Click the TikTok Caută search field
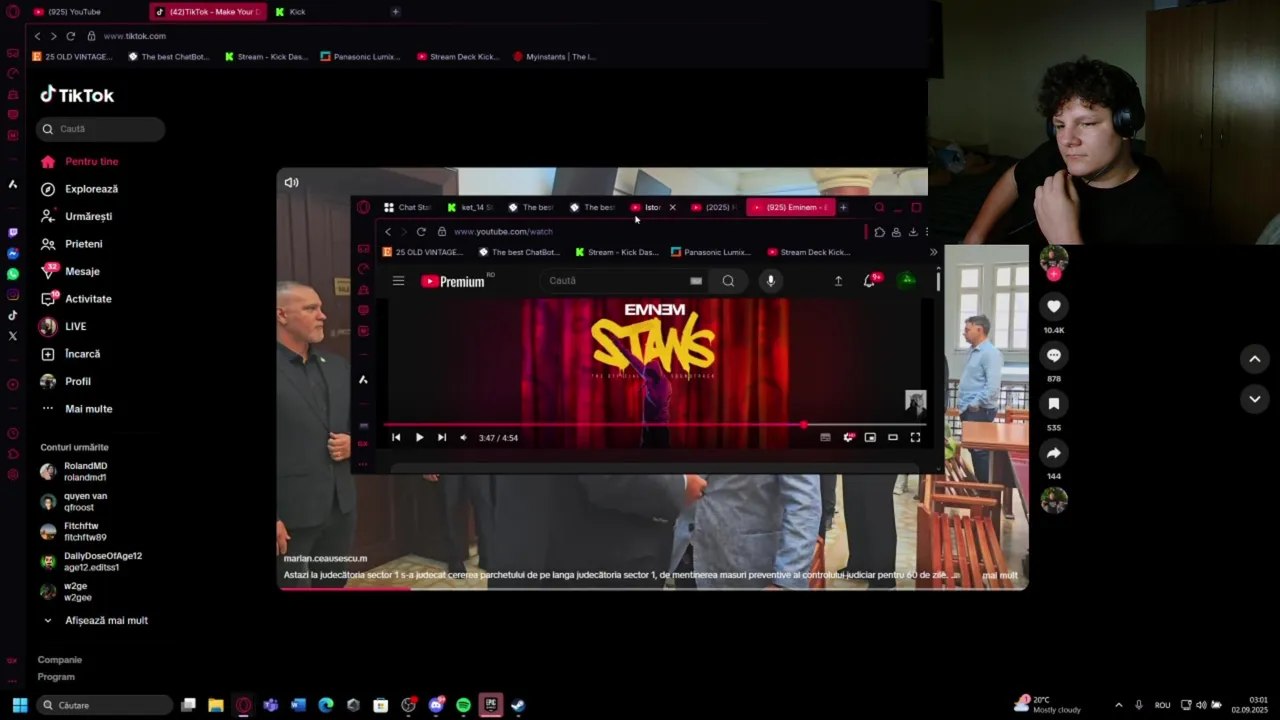This screenshot has width=1280, height=720. point(100,129)
